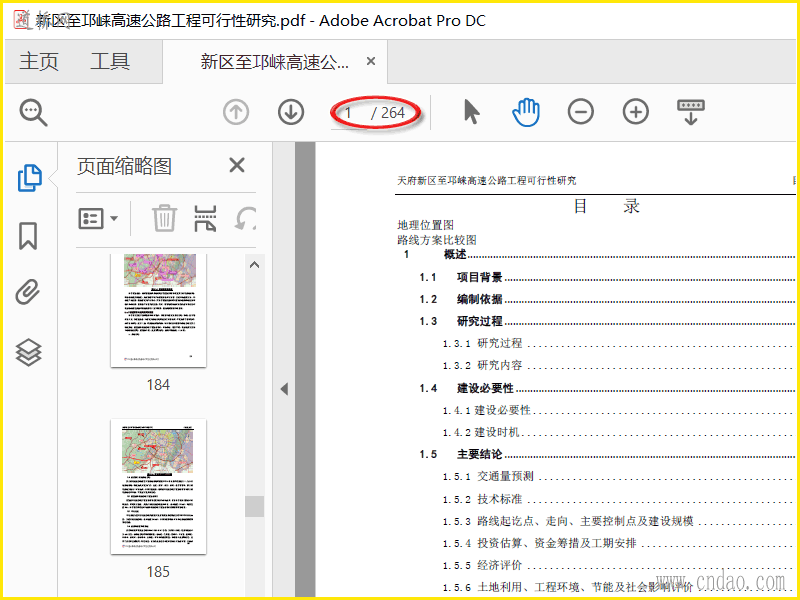Open the attachments paperclip panel
Image resolution: width=800 pixels, height=600 pixels.
tap(28, 292)
